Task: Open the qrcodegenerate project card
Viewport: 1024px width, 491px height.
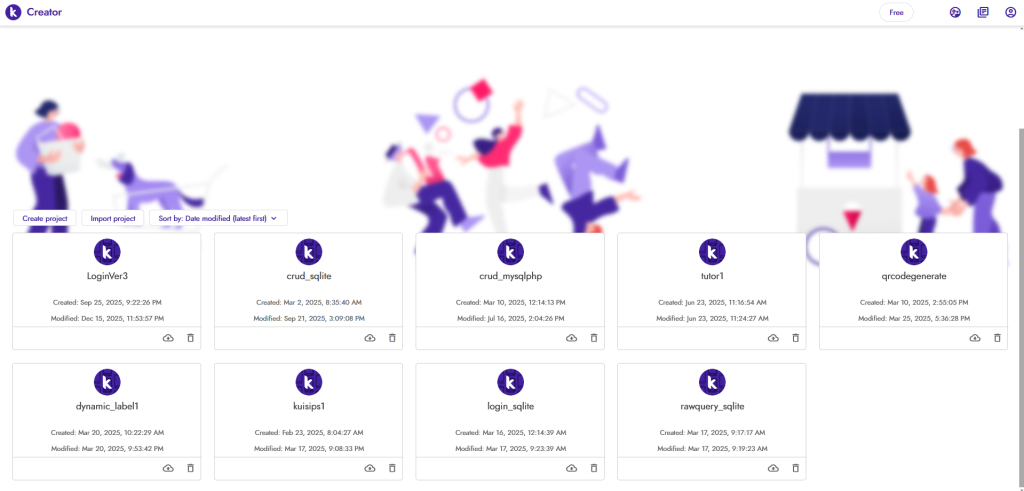Action: click(913, 275)
